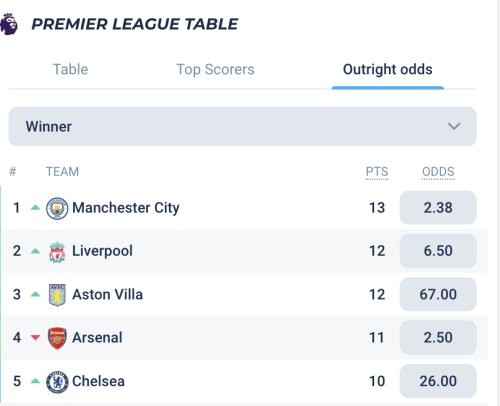Screen dimensions: 500x406
Task: Select Chelsea odds 26.00
Action: pyautogui.click(x=438, y=381)
